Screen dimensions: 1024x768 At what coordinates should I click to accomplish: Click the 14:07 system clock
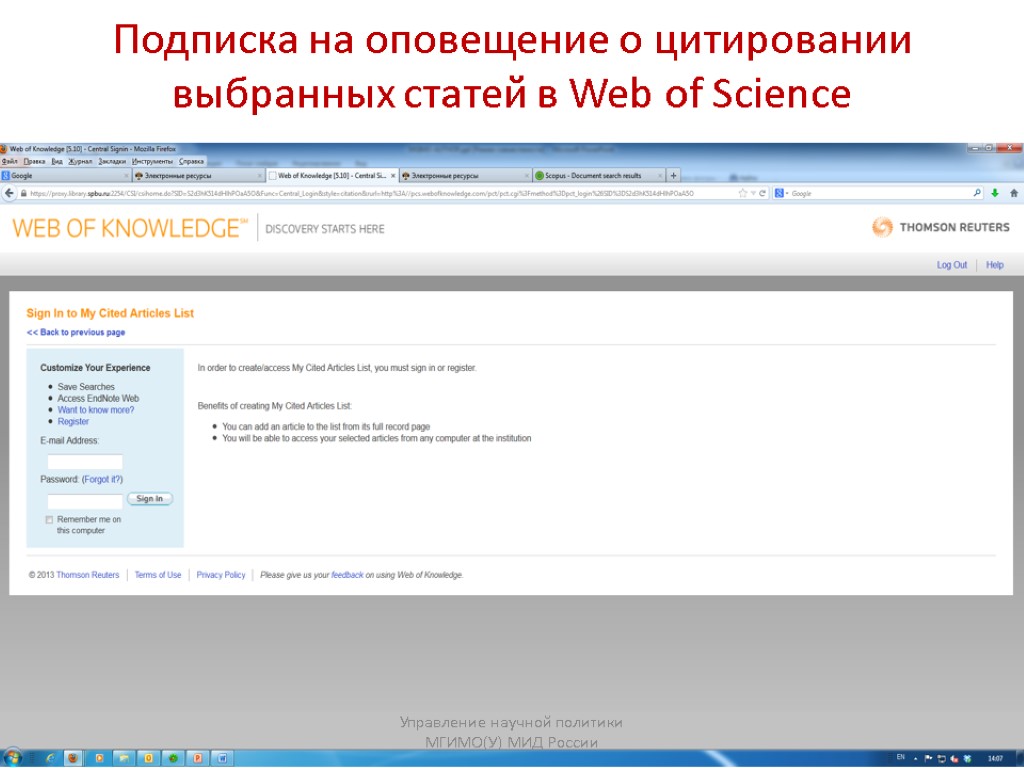995,759
